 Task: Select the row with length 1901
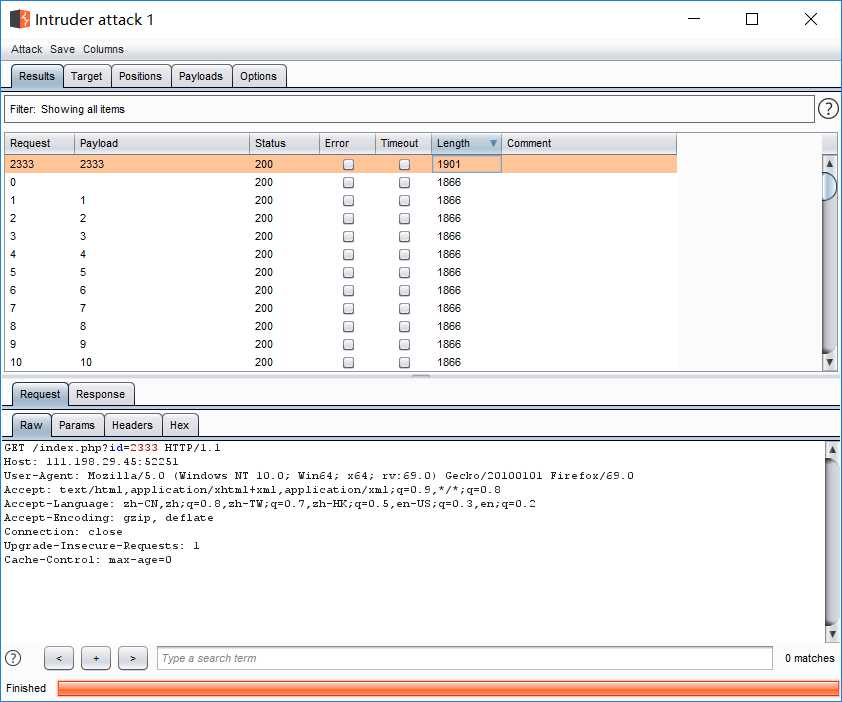tap(340, 164)
